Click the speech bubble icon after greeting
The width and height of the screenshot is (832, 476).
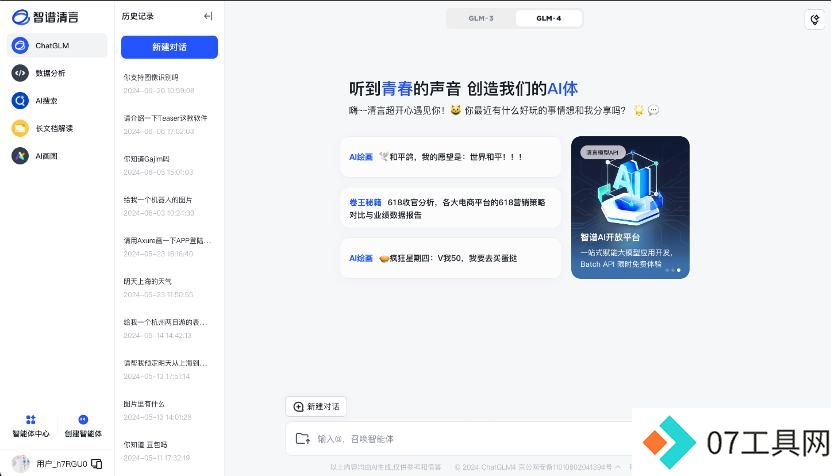pyautogui.click(x=654, y=110)
